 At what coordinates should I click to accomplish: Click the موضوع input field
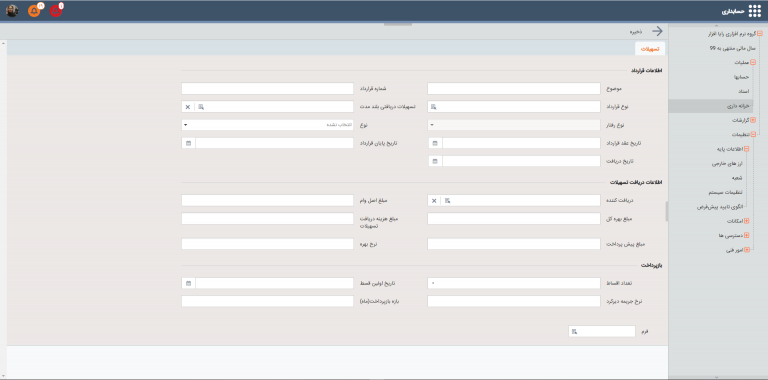coord(514,89)
